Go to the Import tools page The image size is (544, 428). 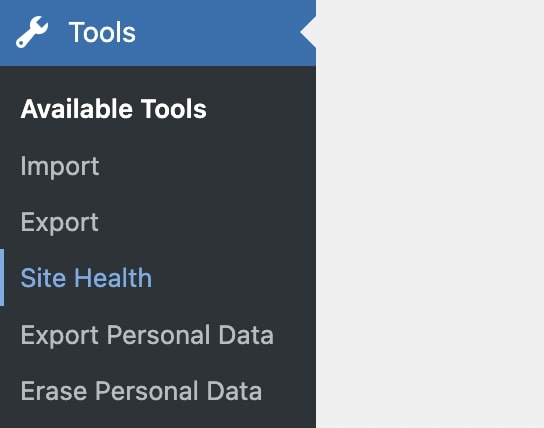(x=60, y=166)
